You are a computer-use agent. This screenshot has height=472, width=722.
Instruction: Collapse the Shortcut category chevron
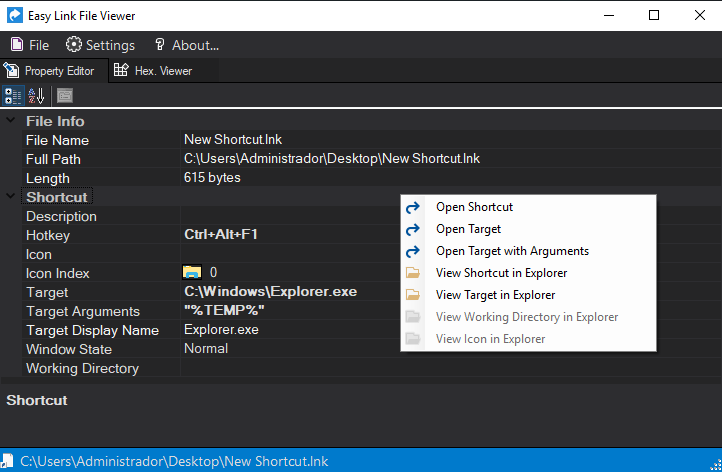point(11,196)
